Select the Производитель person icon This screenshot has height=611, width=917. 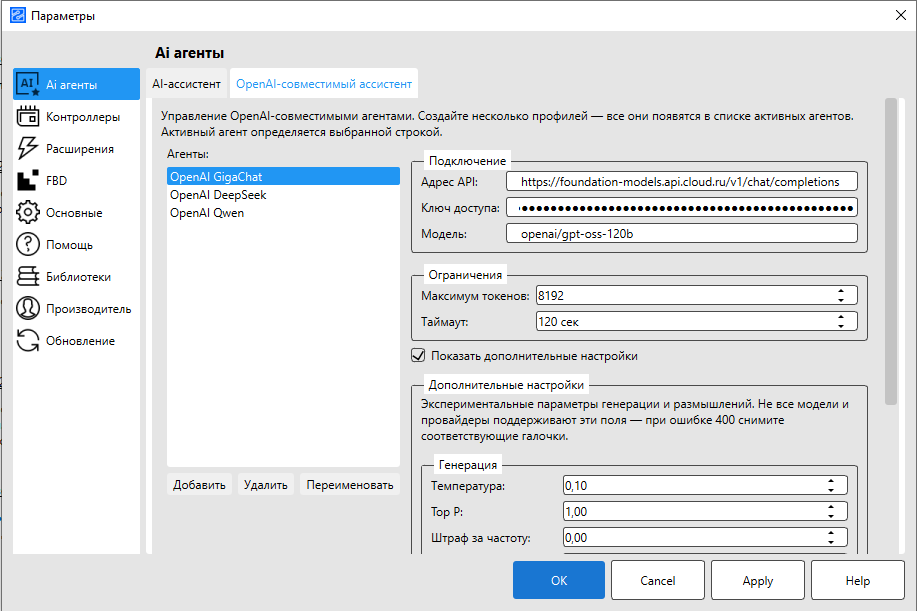point(27,308)
